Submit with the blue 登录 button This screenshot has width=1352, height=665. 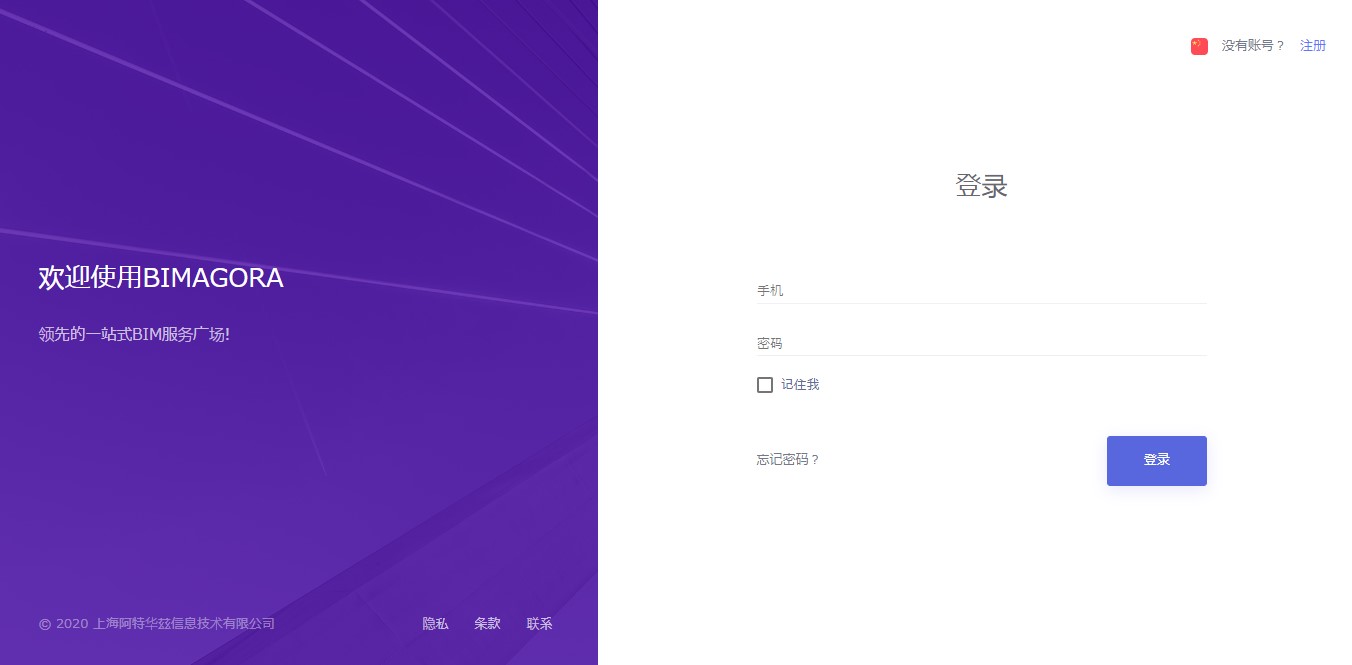coord(1157,461)
